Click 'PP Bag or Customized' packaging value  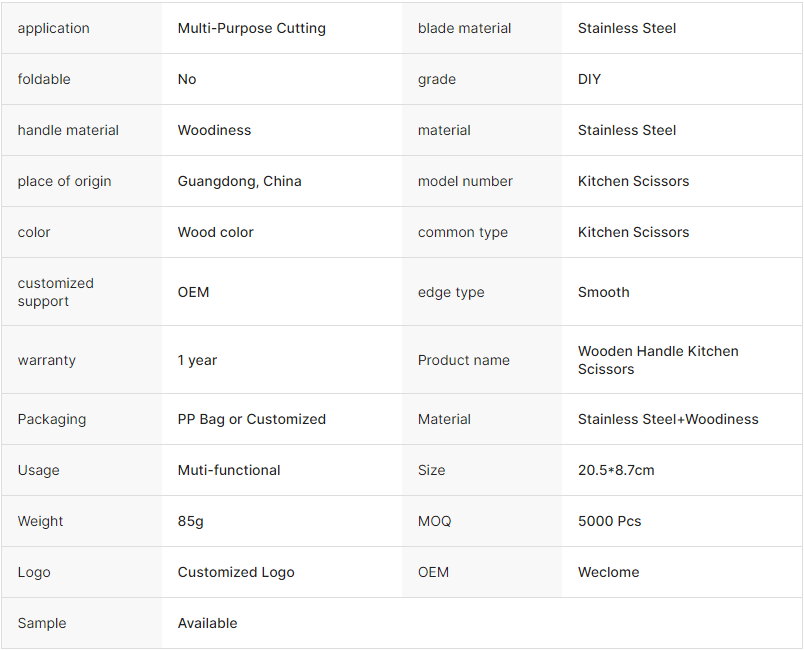(251, 419)
